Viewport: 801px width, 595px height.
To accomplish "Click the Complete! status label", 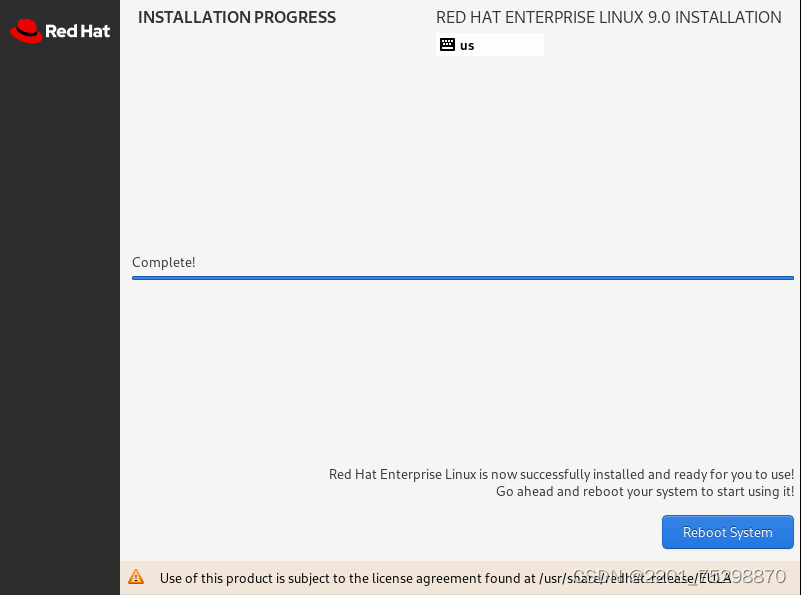I will (163, 262).
